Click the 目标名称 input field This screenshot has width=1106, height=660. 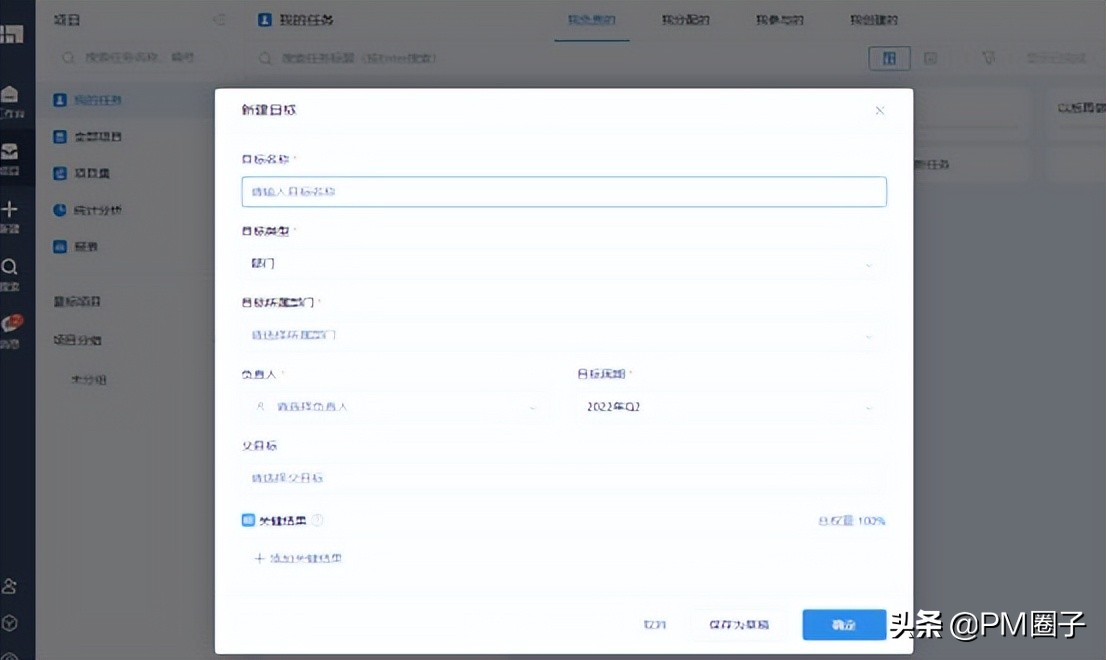click(563, 192)
